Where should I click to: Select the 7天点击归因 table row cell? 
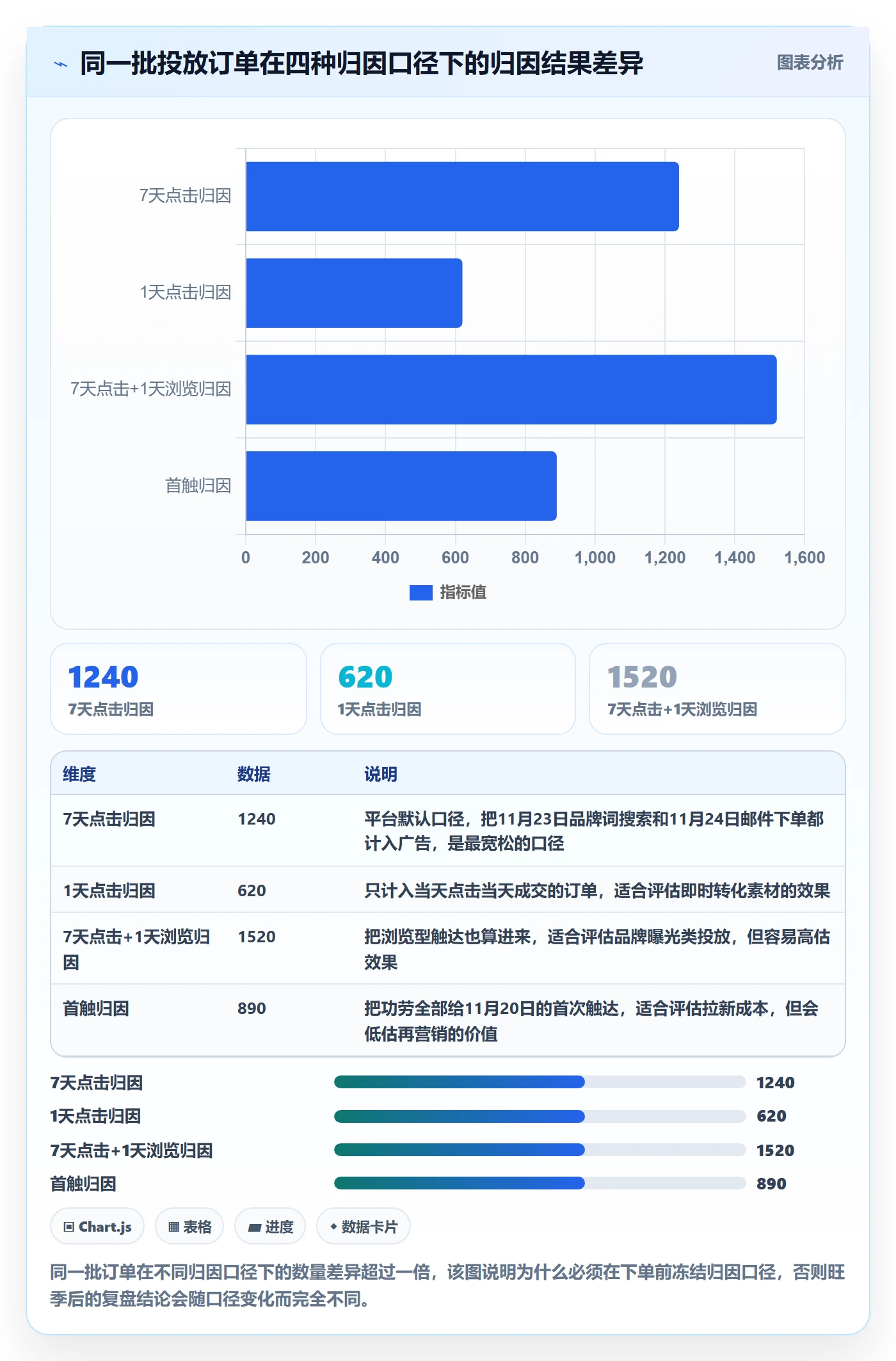109,819
